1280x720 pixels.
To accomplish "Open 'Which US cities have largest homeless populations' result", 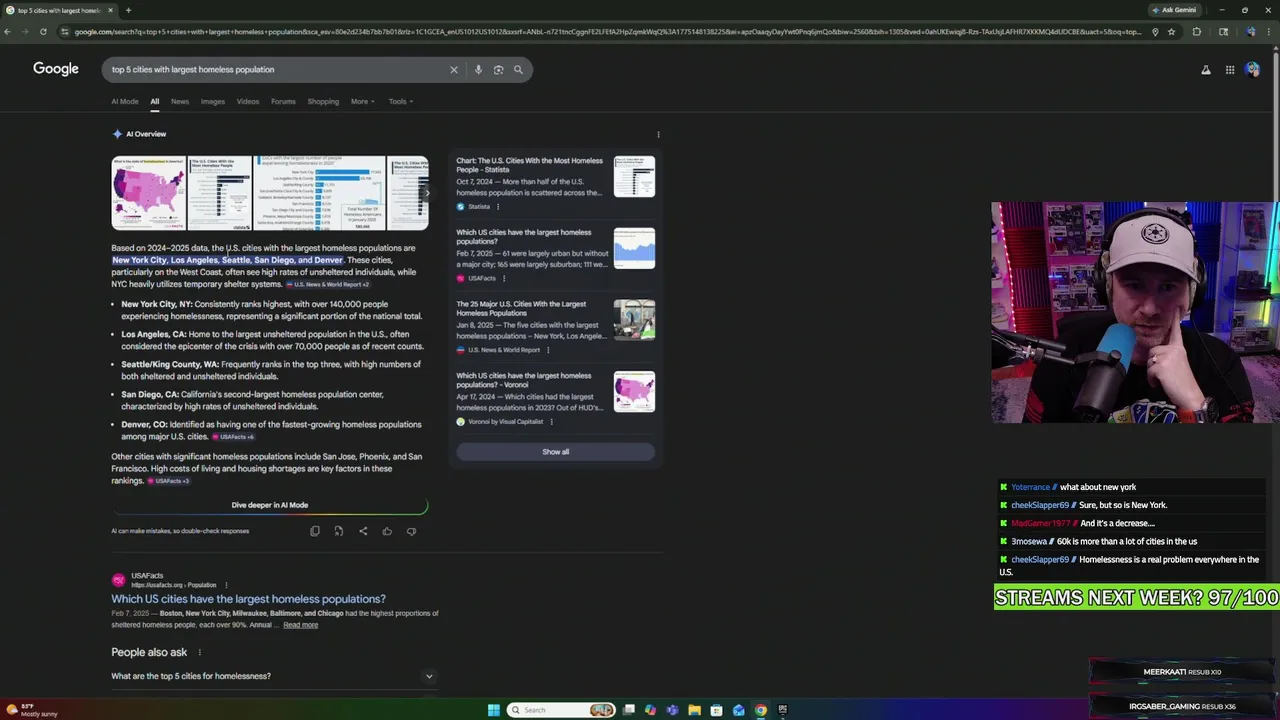I will pyautogui.click(x=248, y=599).
